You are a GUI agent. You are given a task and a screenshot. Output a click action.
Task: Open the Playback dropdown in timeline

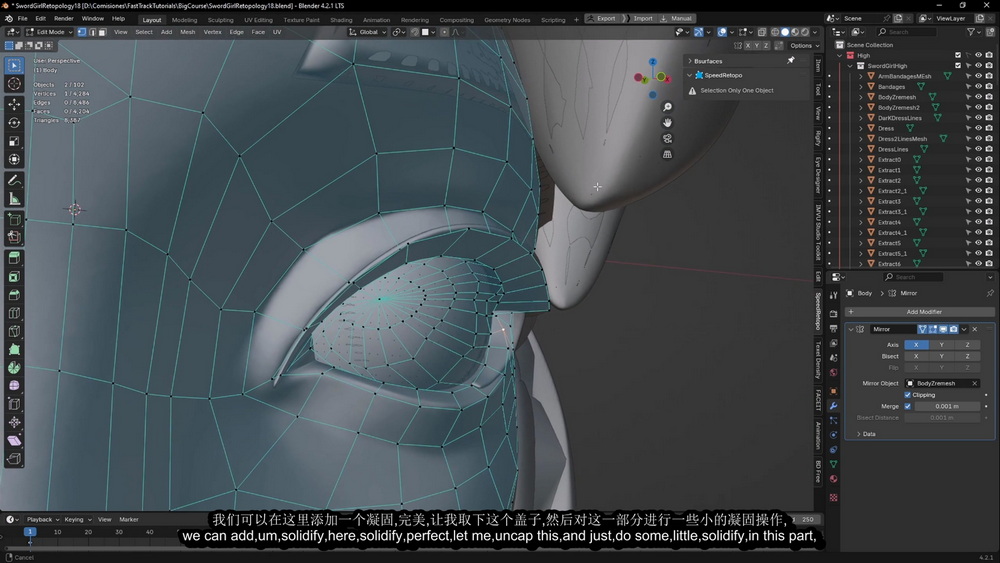tap(42, 520)
